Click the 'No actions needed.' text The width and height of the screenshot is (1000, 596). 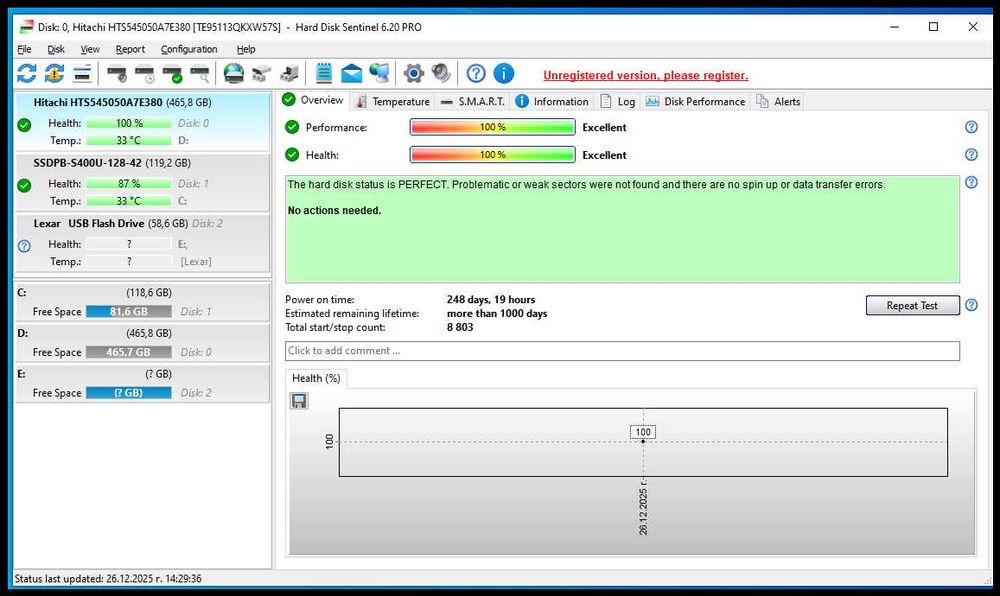pyautogui.click(x=334, y=210)
